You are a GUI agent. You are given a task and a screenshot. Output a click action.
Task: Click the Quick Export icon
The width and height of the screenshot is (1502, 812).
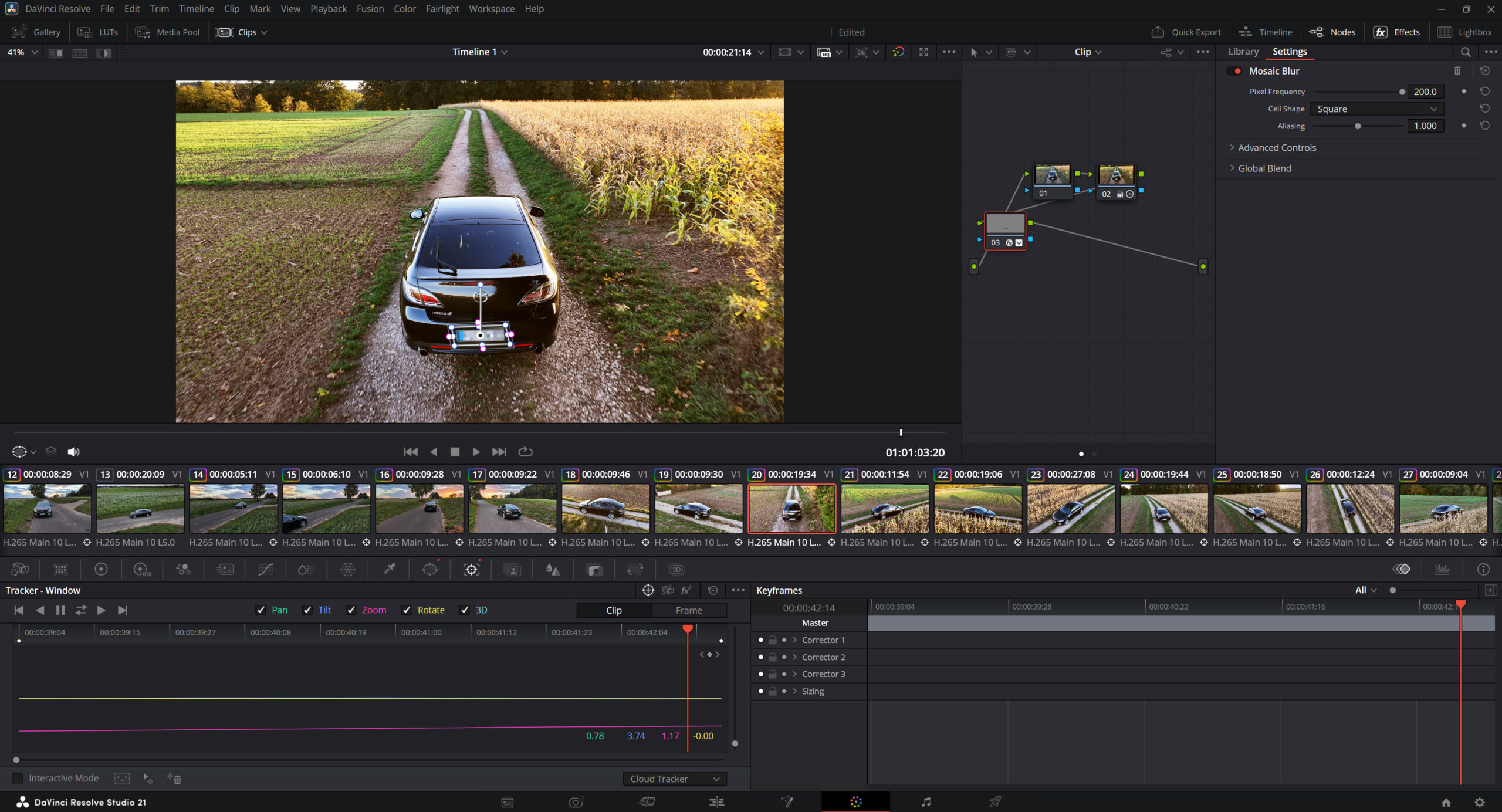click(1157, 32)
